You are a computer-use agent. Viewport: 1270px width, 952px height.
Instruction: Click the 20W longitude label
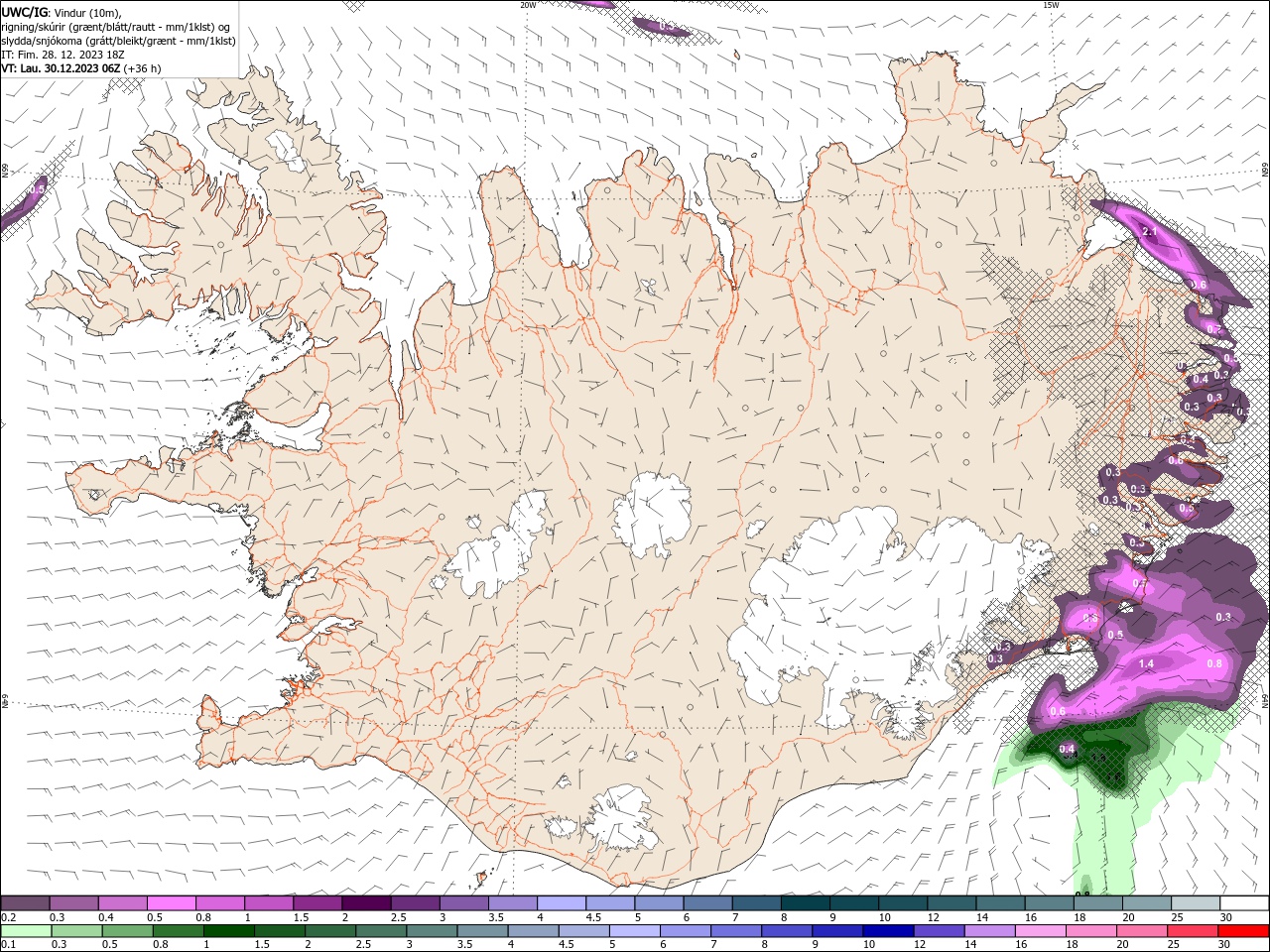coord(528,5)
